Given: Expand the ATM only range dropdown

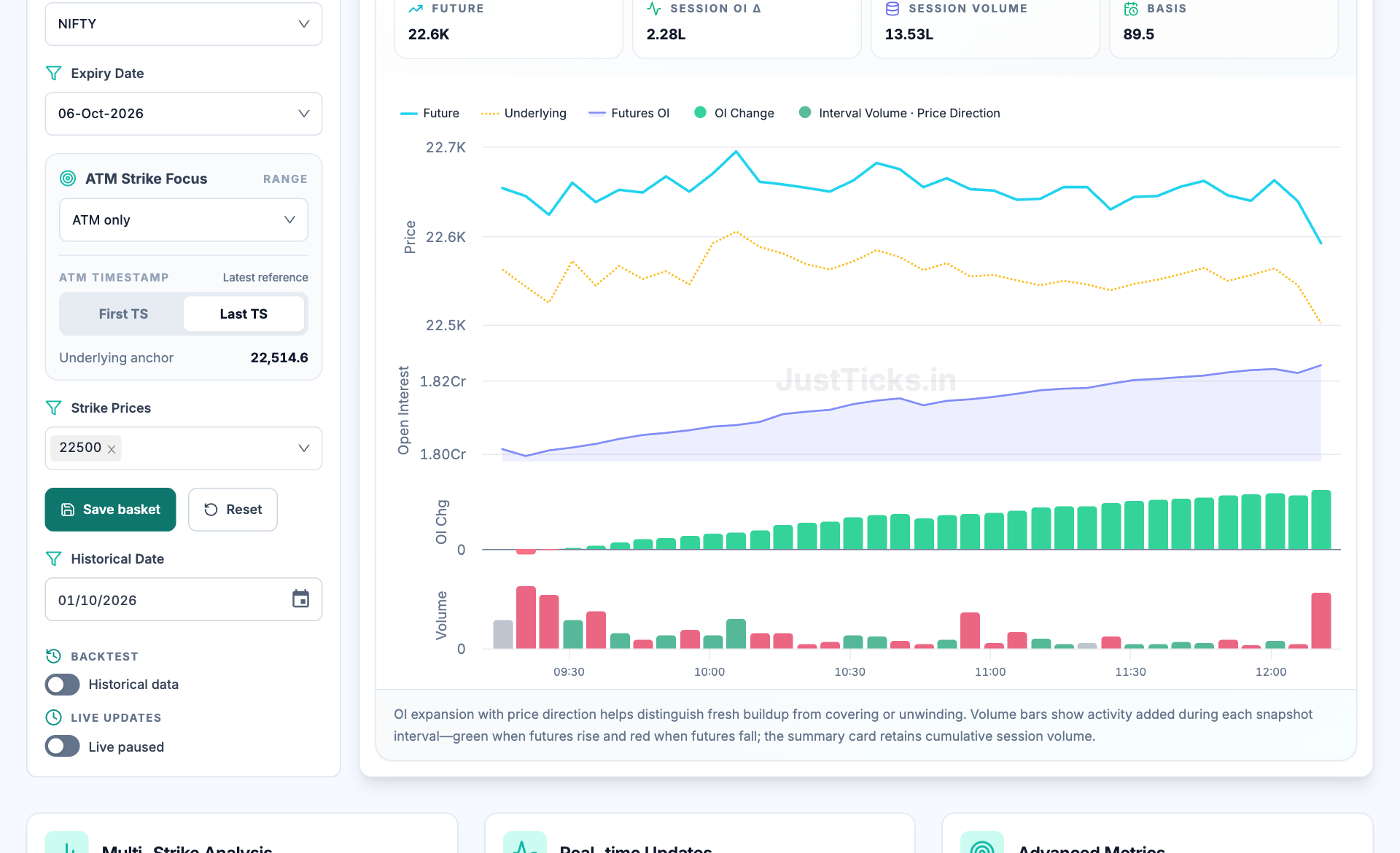Looking at the screenshot, I should click(x=183, y=220).
